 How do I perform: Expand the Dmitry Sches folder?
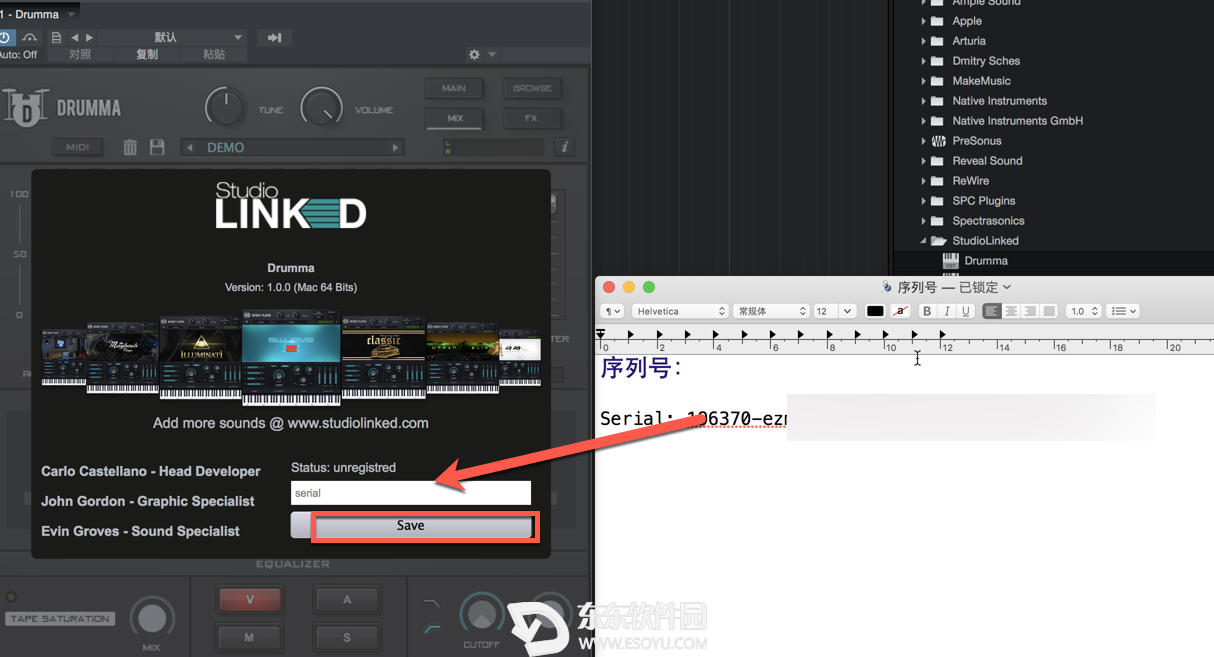click(923, 61)
